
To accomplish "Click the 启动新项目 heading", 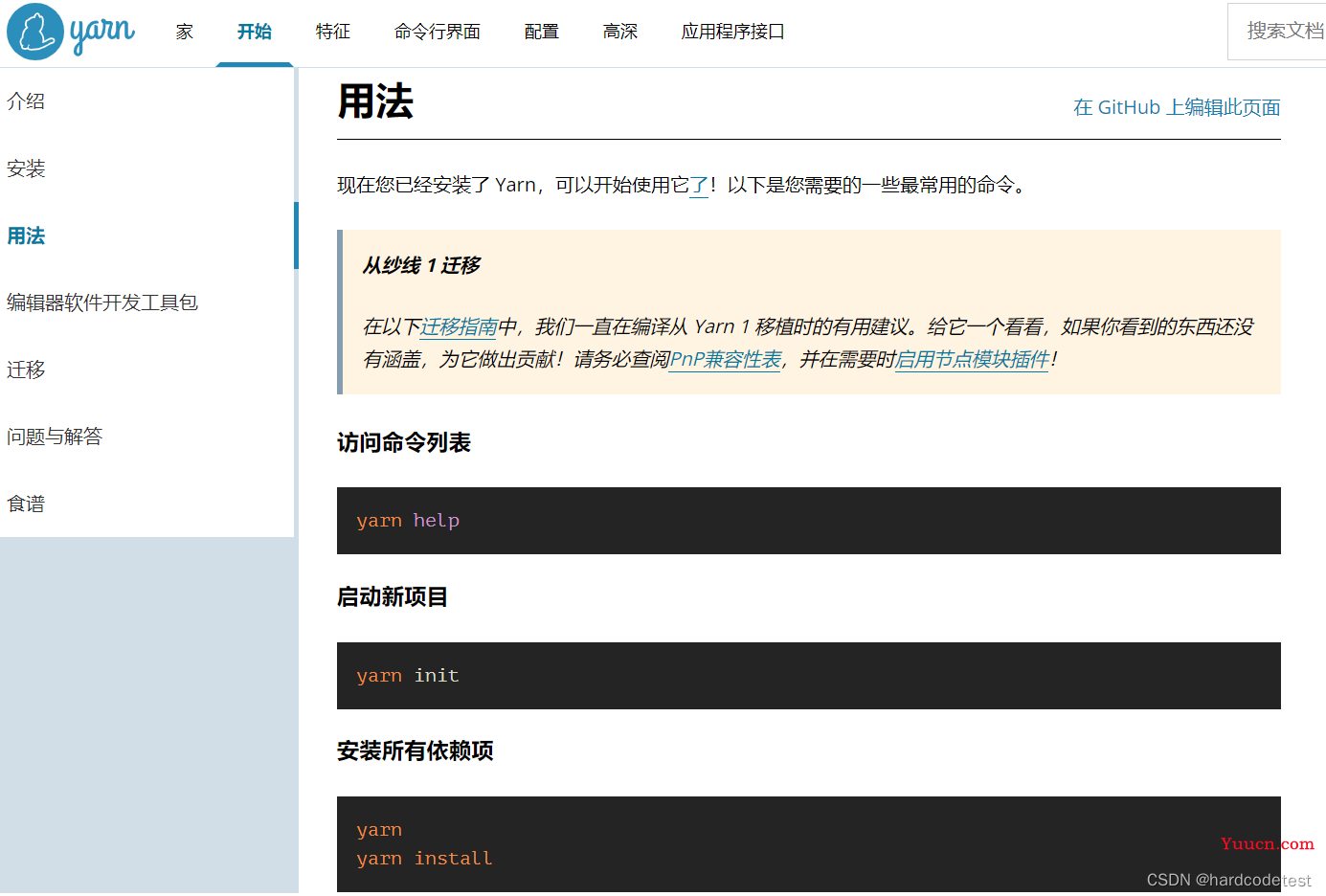I will tap(393, 596).
